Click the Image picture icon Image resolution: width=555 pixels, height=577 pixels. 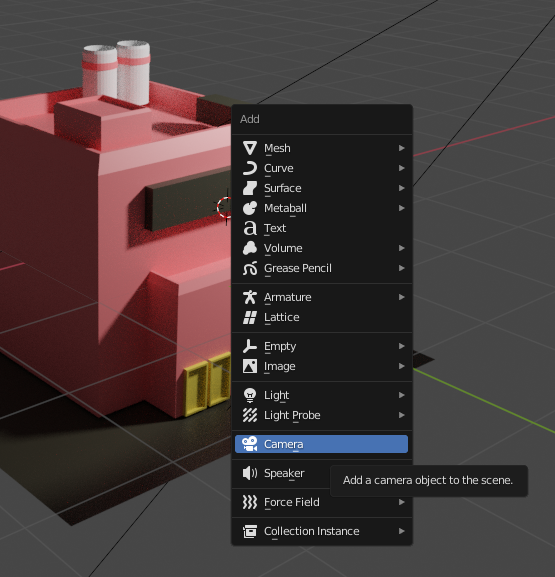pos(250,366)
